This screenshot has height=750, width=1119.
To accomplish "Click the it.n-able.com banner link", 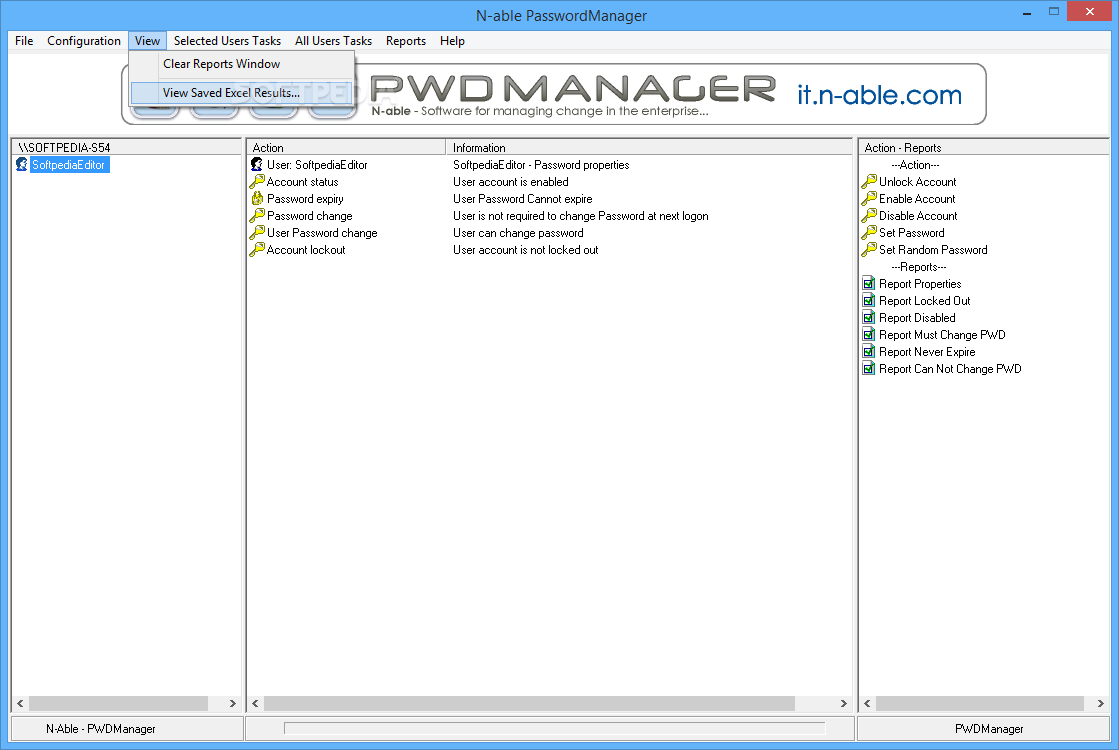I will point(879,95).
